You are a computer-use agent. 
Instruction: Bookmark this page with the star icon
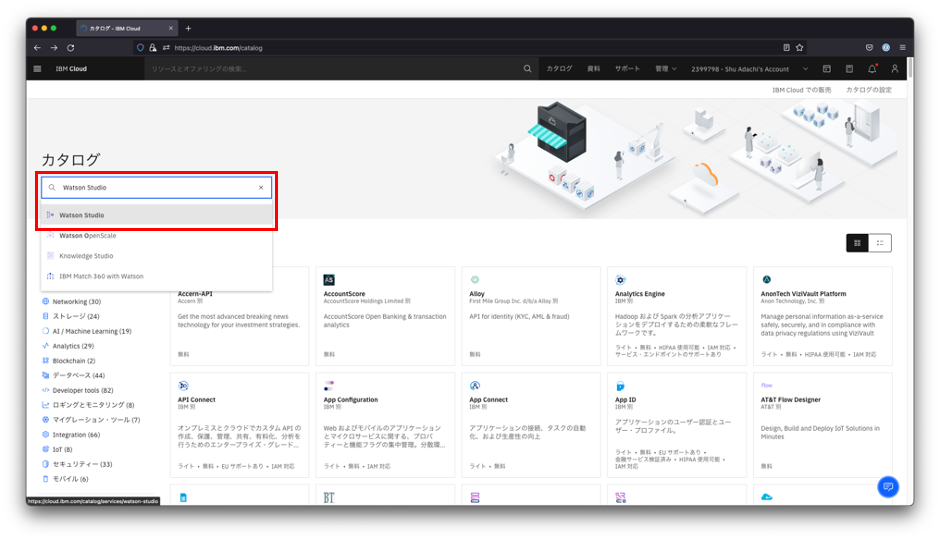point(799,48)
